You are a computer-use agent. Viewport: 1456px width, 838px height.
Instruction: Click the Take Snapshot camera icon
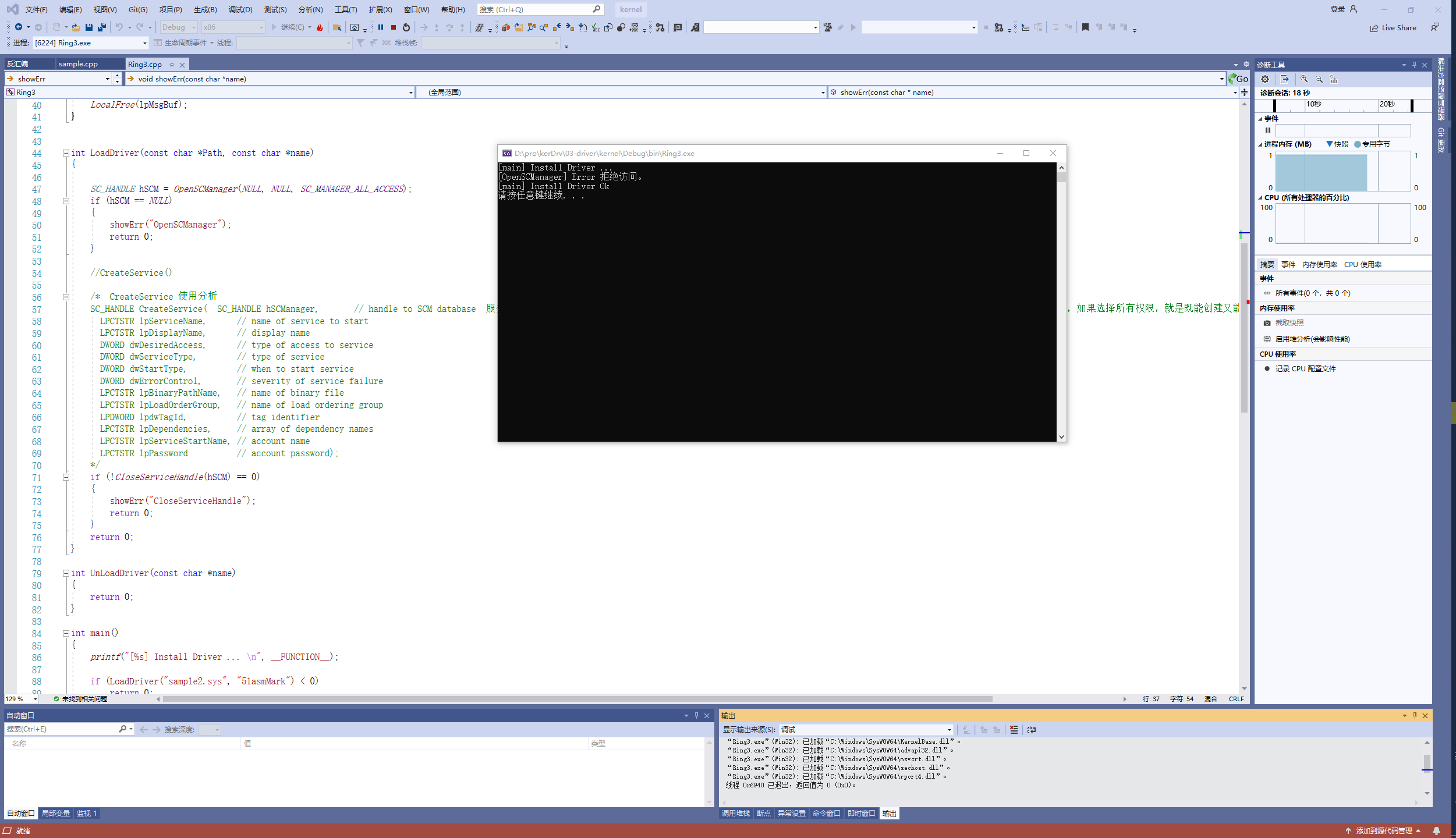coord(1267,323)
